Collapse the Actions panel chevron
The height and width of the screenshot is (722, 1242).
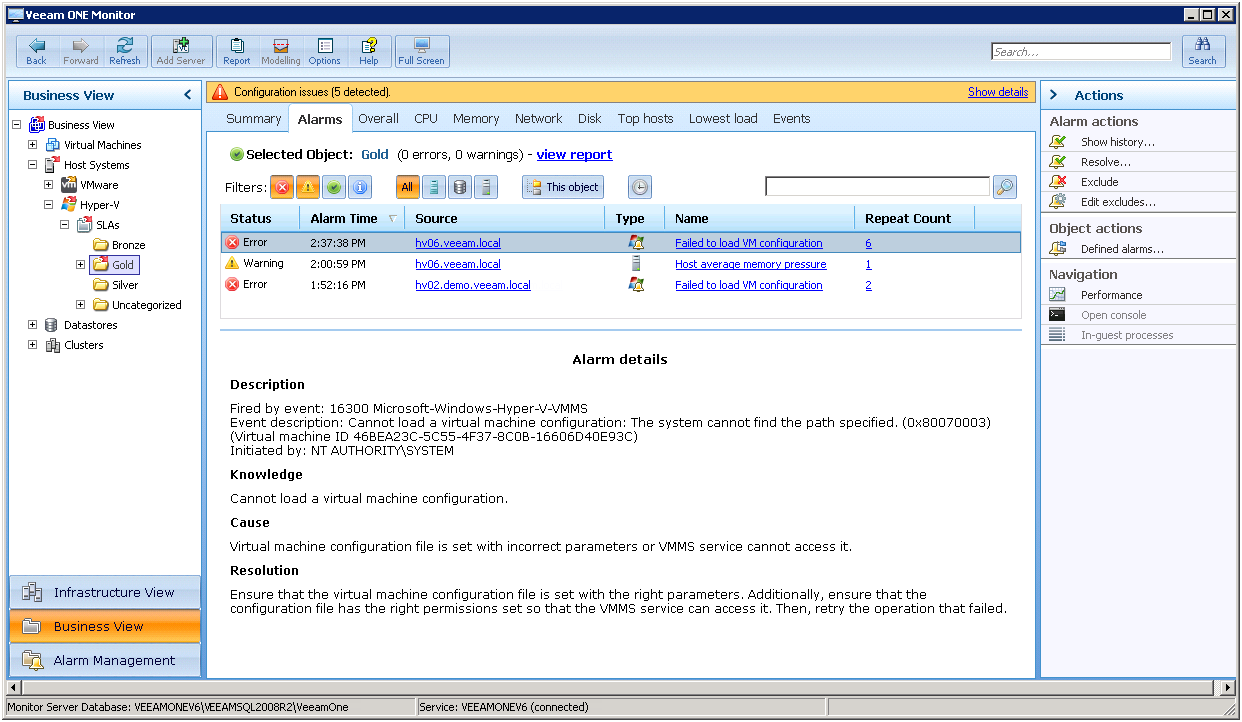pos(1054,95)
